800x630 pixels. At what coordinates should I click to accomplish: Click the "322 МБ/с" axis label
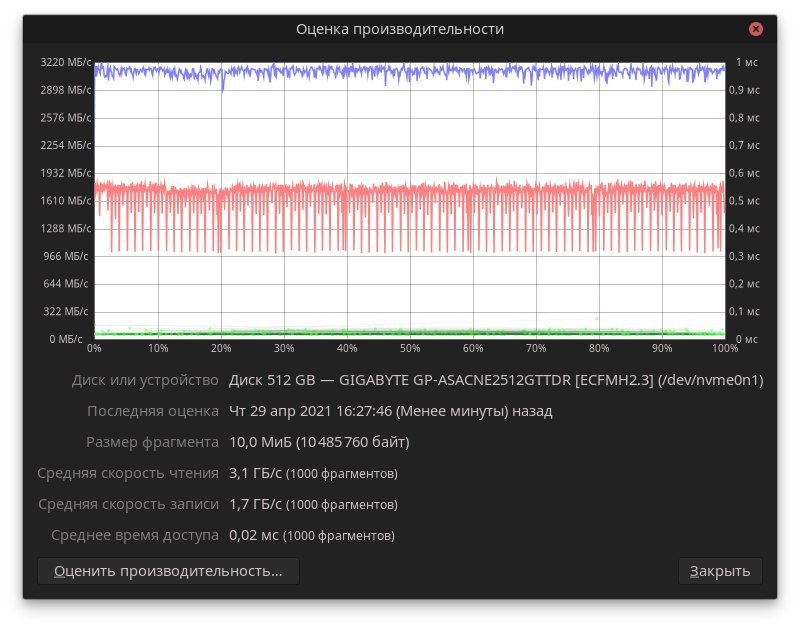click(x=66, y=312)
